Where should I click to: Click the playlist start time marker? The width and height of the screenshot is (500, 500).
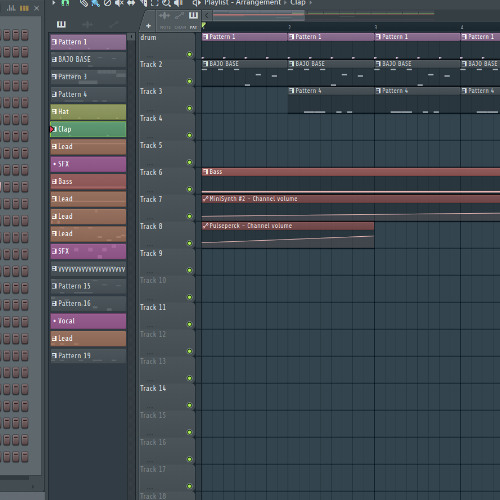click(x=204, y=25)
